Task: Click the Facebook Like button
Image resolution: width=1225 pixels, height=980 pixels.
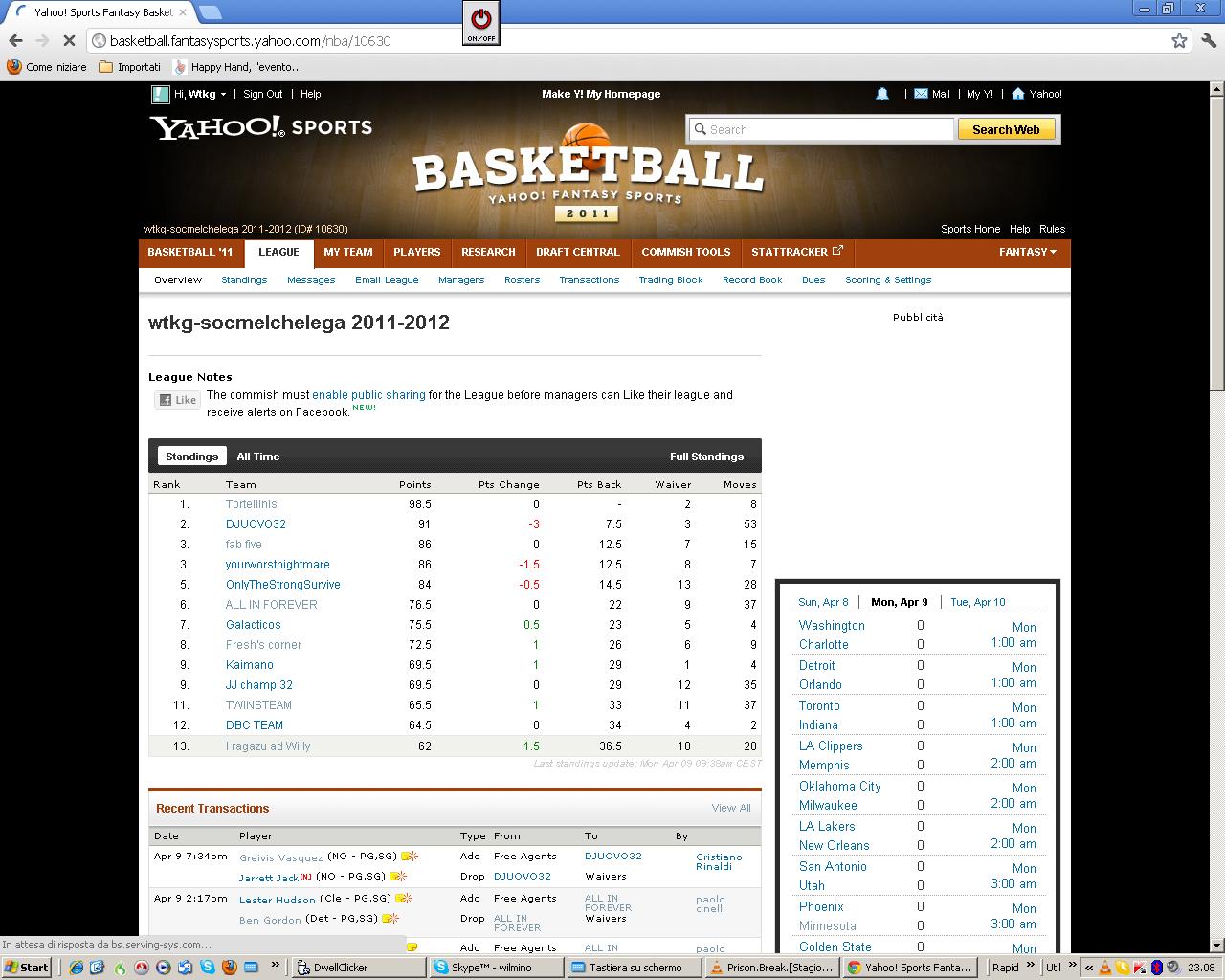Action: [x=178, y=400]
